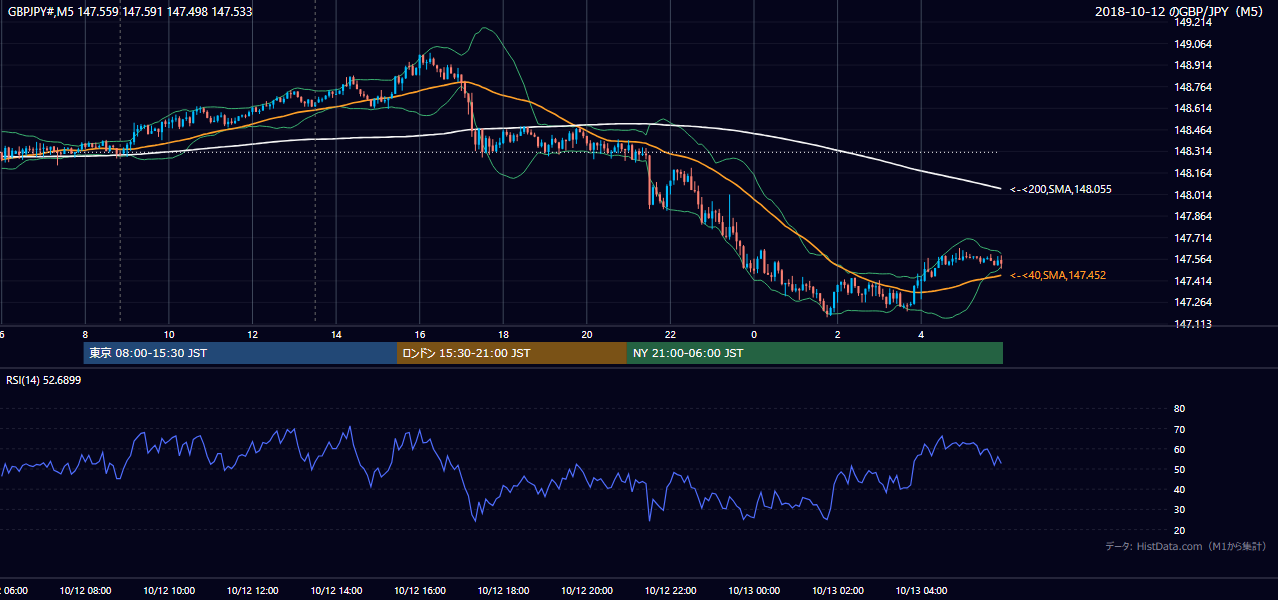
Task: Click the 10/12 10:00 time axis label
Action: [169, 591]
